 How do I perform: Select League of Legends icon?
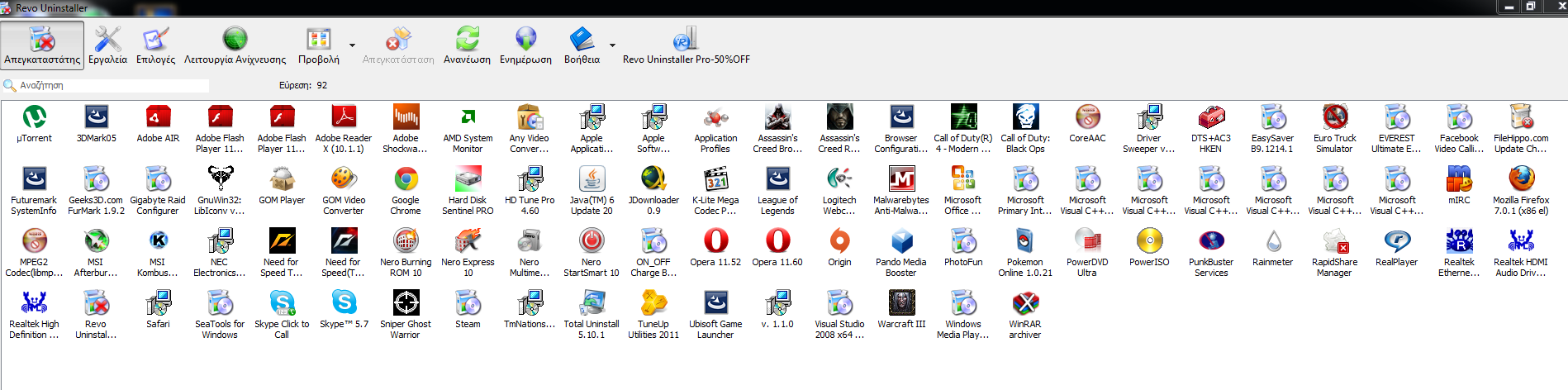pyautogui.click(x=777, y=179)
